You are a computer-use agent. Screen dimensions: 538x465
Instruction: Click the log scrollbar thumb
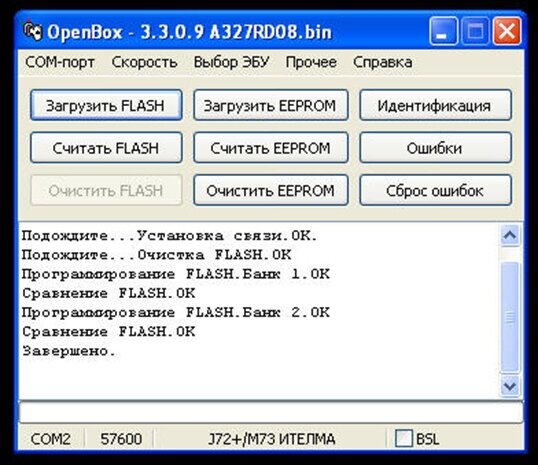510,317
